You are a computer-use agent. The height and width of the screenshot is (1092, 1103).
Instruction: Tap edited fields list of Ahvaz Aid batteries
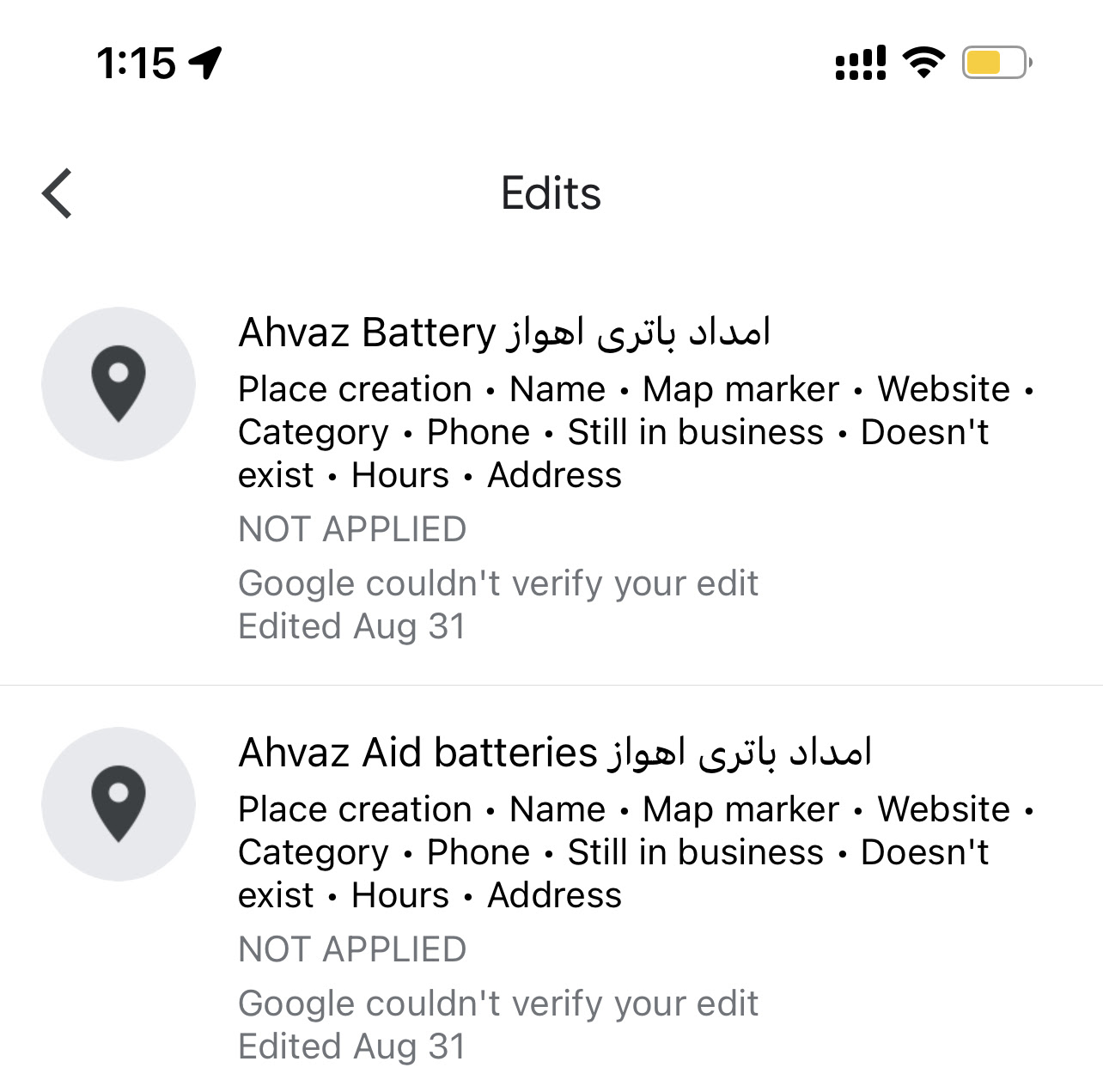[636, 852]
